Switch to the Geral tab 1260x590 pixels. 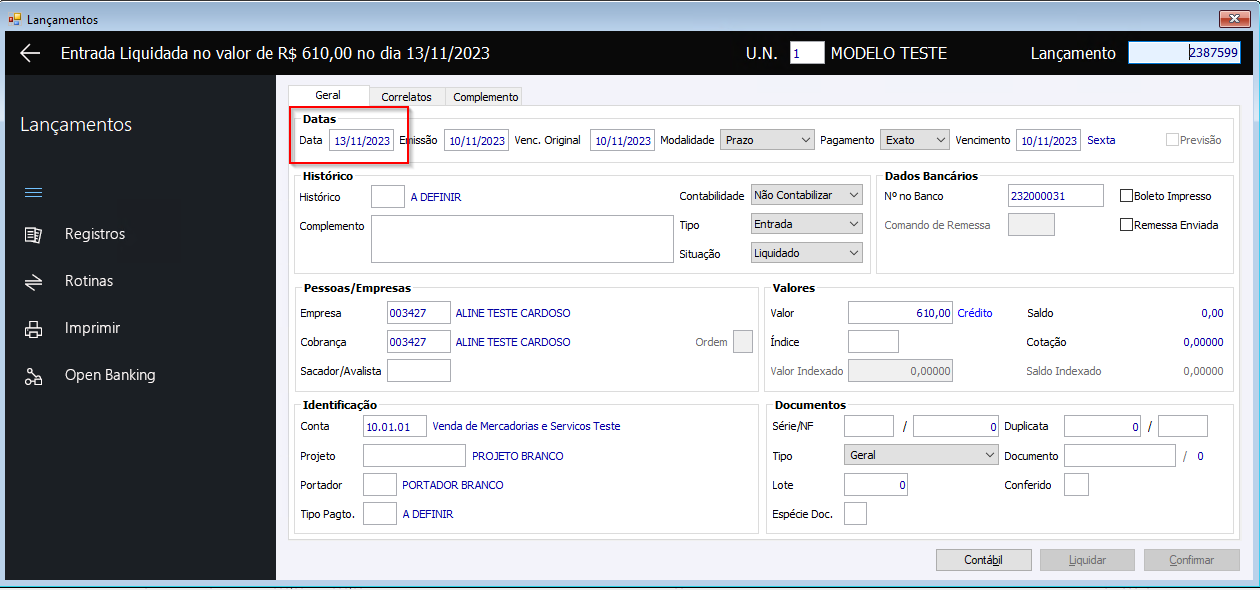pos(328,95)
